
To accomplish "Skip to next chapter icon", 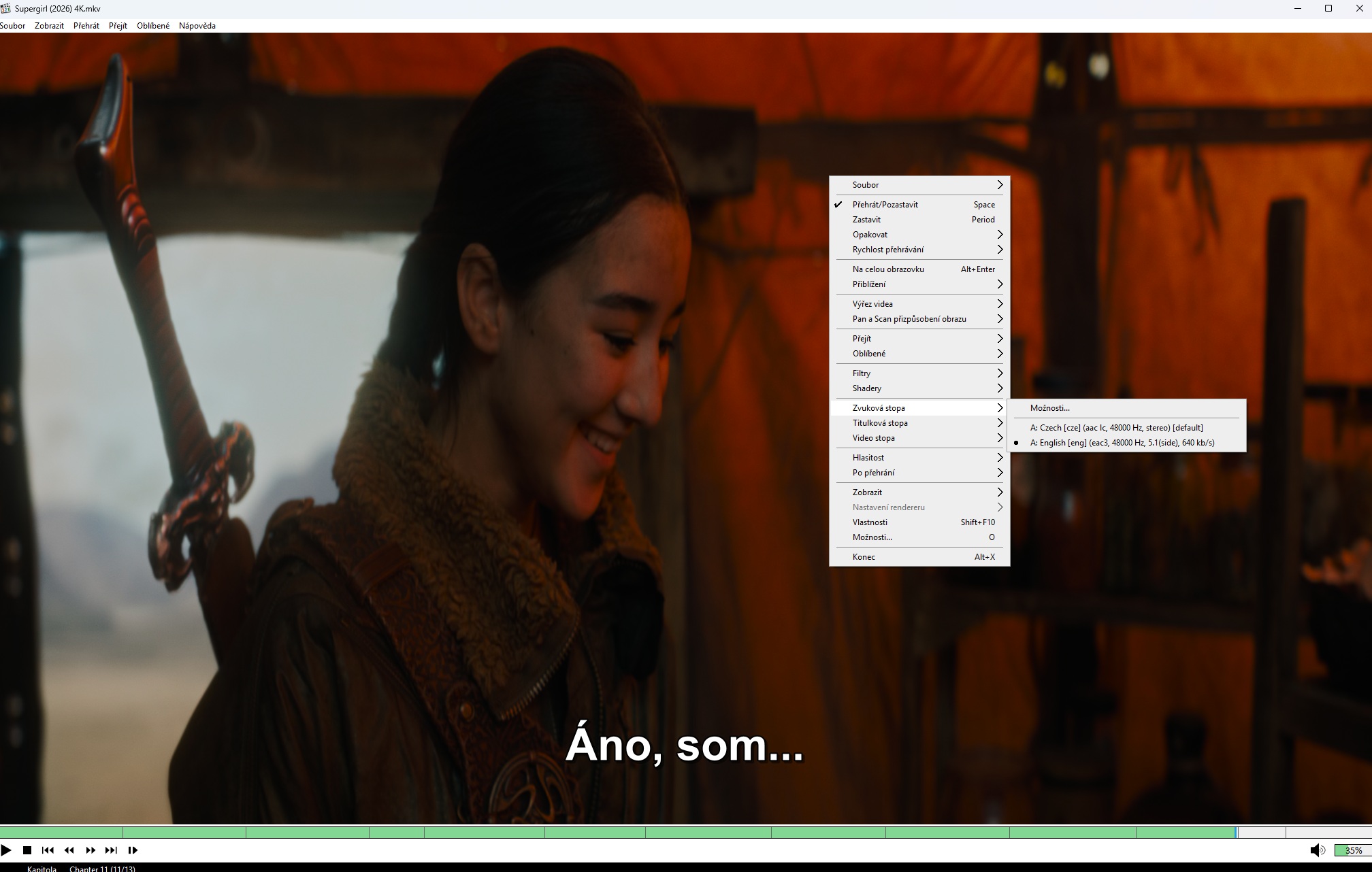I will pyautogui.click(x=112, y=850).
